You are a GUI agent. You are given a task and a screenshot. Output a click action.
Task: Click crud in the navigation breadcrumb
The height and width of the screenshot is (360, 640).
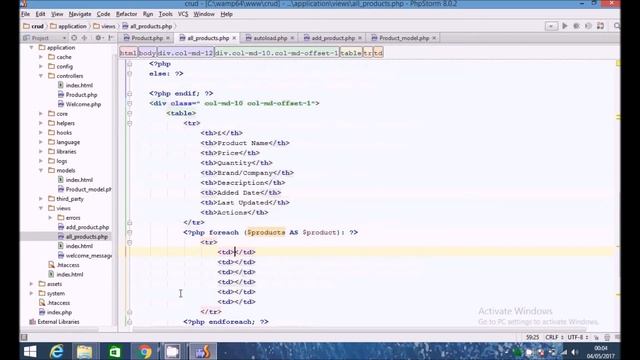(x=34, y=26)
